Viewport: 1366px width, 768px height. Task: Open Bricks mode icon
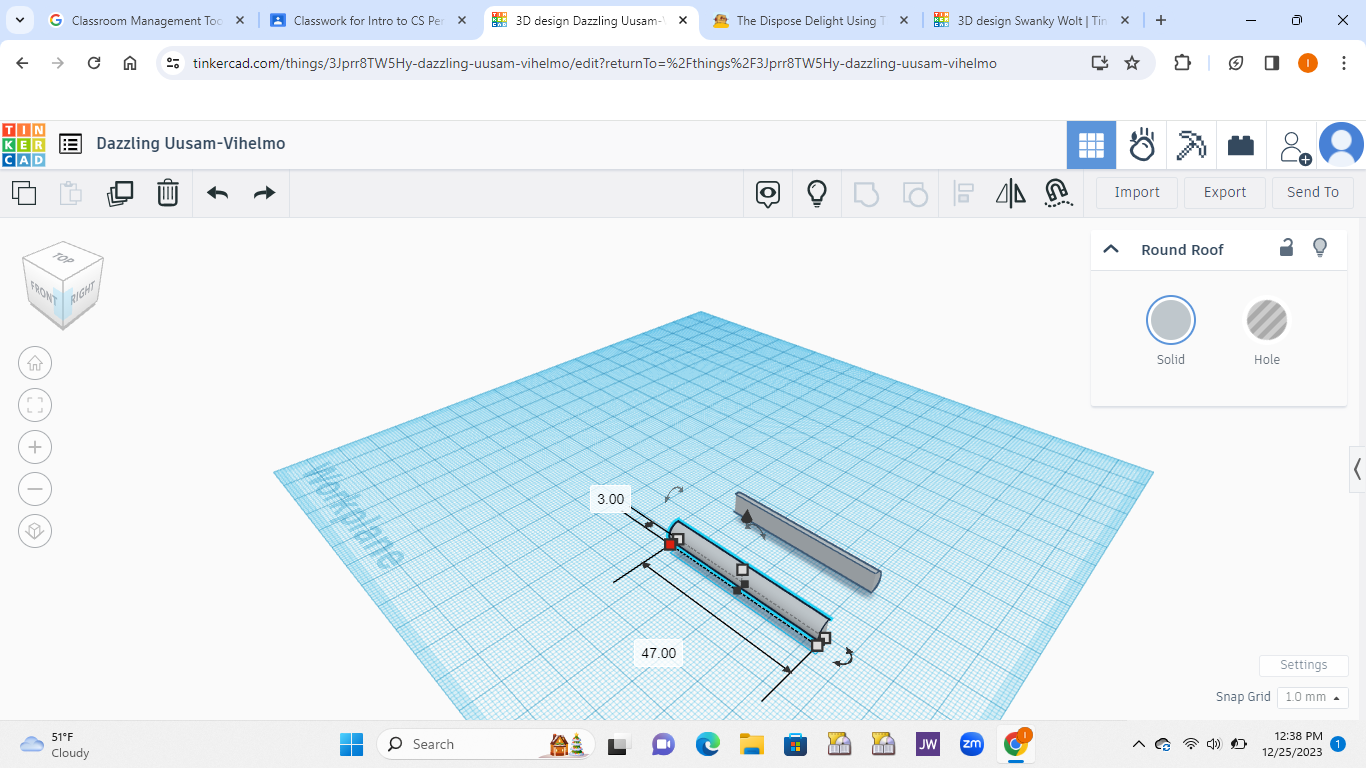click(1241, 146)
